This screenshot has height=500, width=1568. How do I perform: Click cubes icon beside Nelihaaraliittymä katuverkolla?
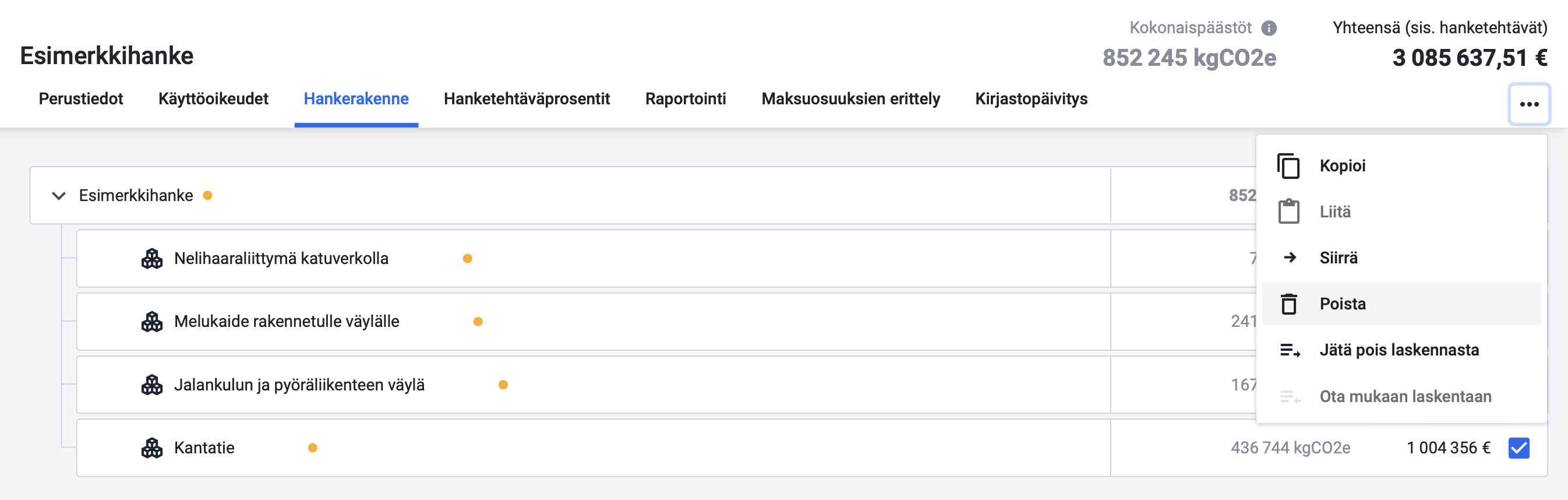point(151,258)
